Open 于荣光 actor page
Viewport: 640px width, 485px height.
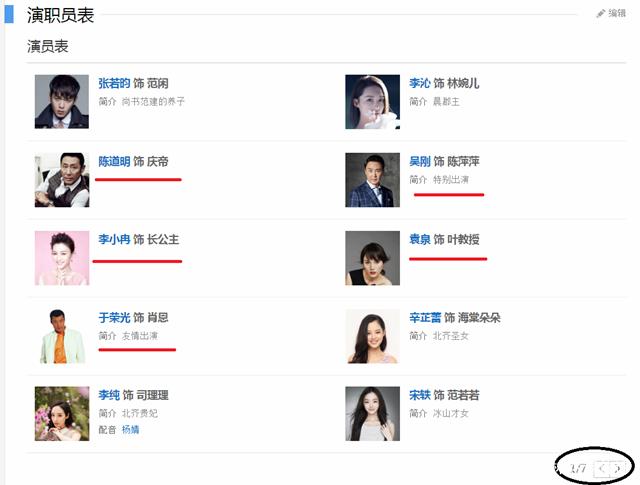[x=114, y=318]
